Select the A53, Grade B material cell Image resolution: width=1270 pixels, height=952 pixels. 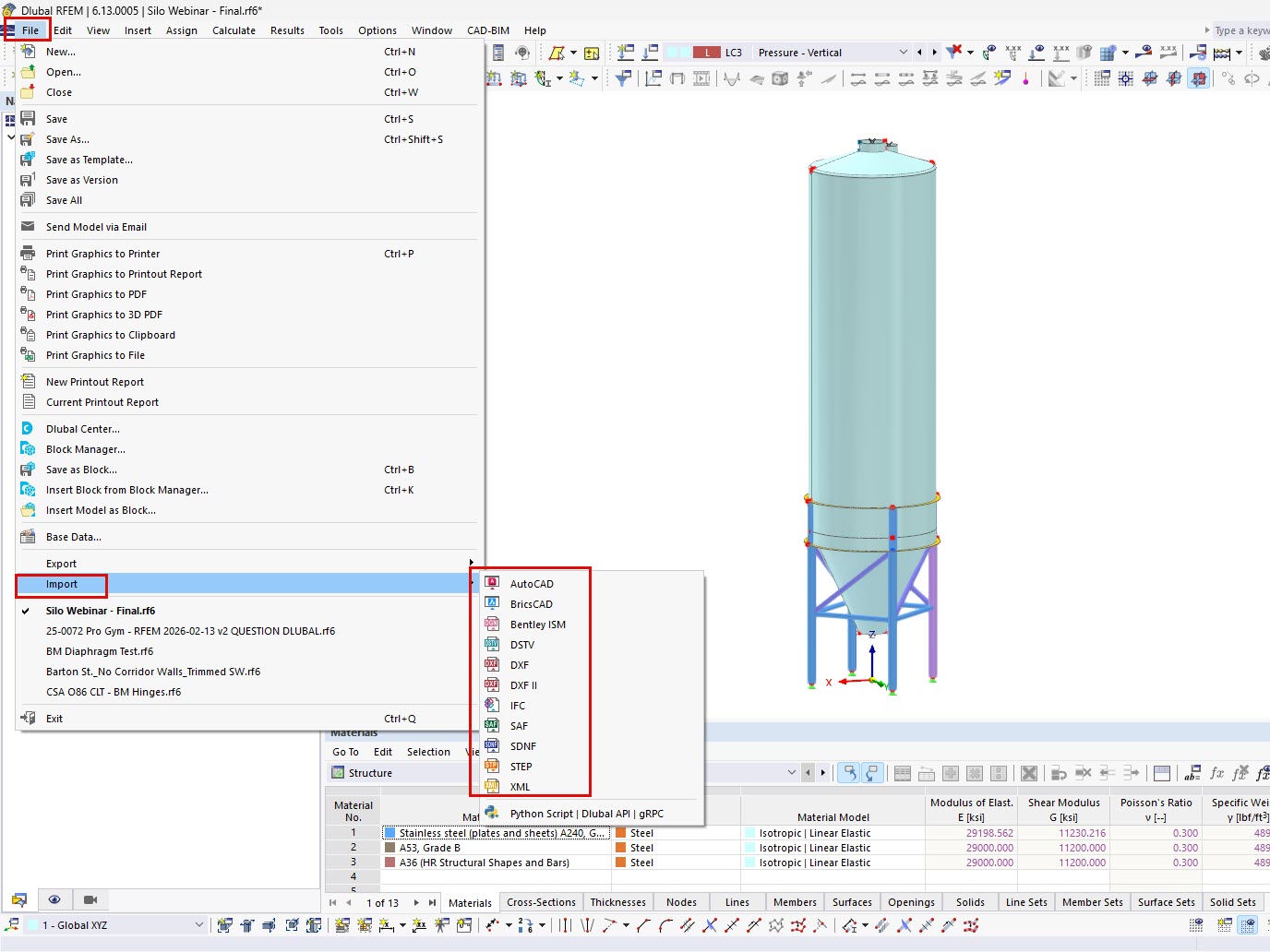point(497,848)
